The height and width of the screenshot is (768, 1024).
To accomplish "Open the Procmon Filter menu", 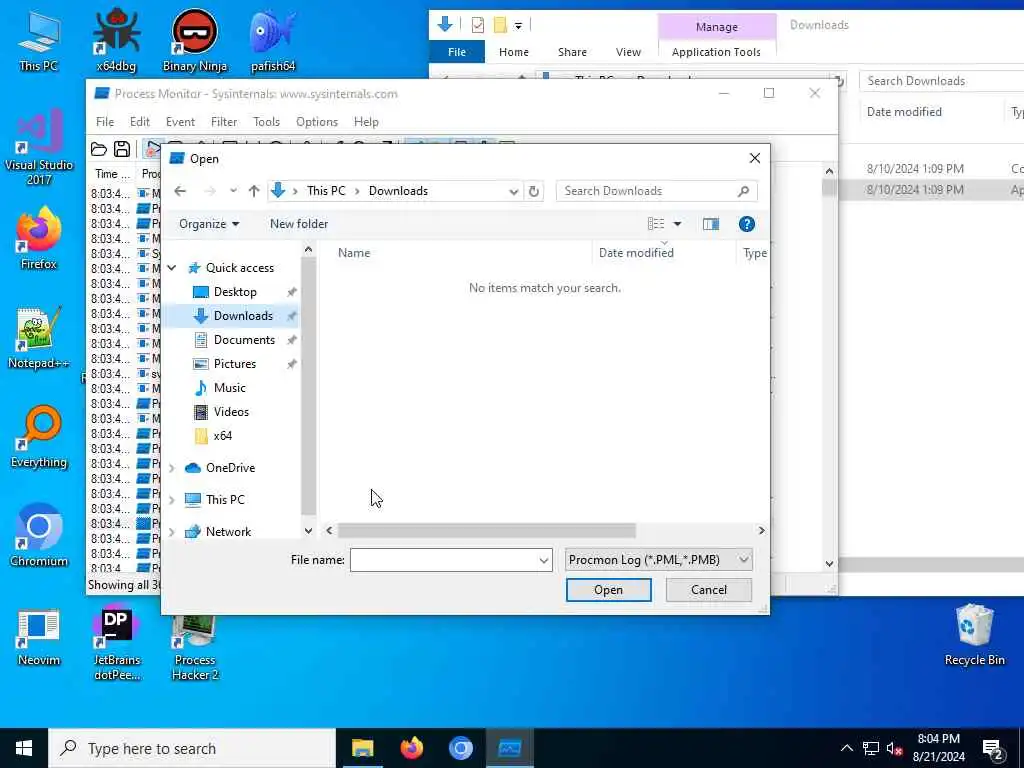I will tap(224, 121).
